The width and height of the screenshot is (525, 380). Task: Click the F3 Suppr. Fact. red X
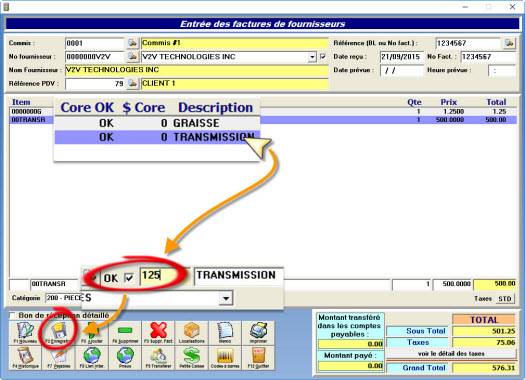tap(158, 333)
